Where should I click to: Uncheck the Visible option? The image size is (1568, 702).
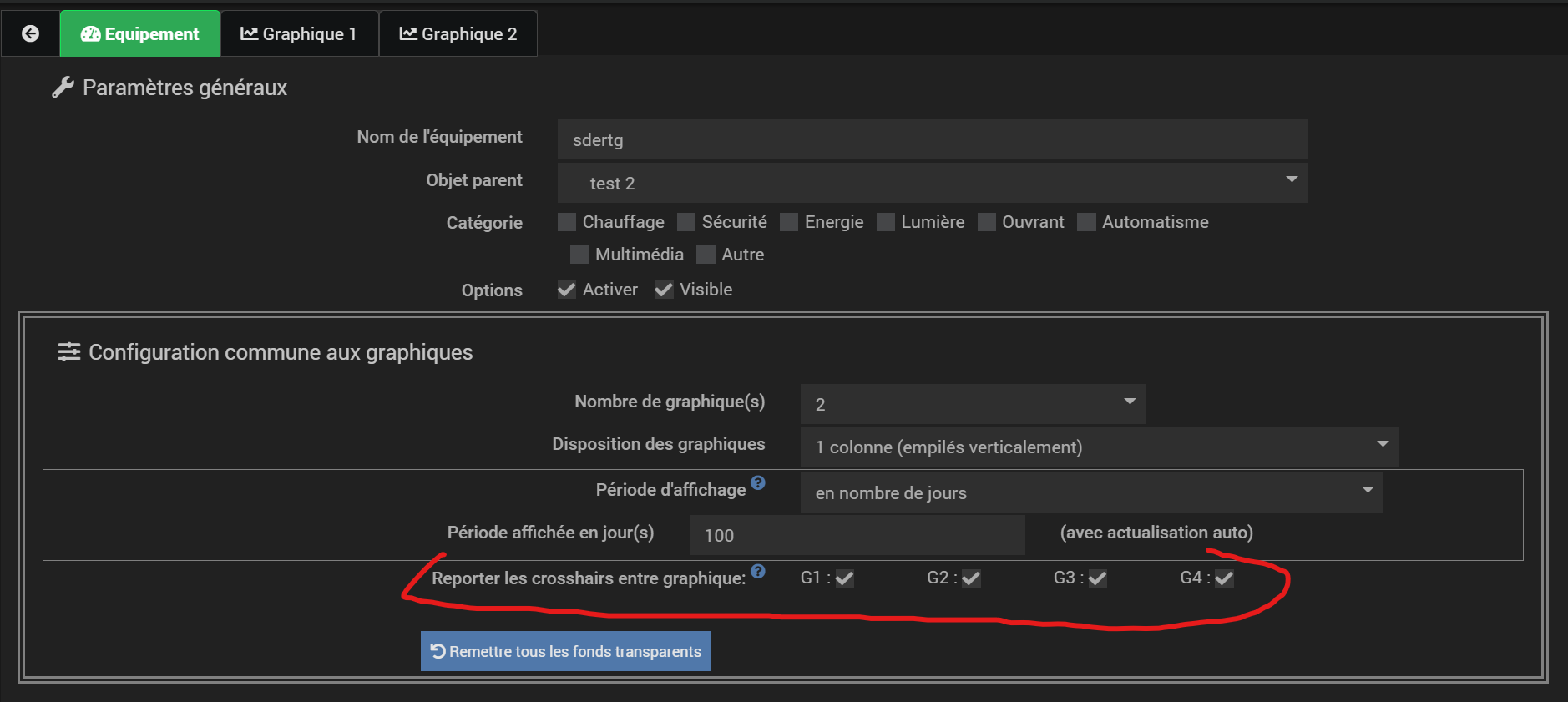(x=664, y=290)
